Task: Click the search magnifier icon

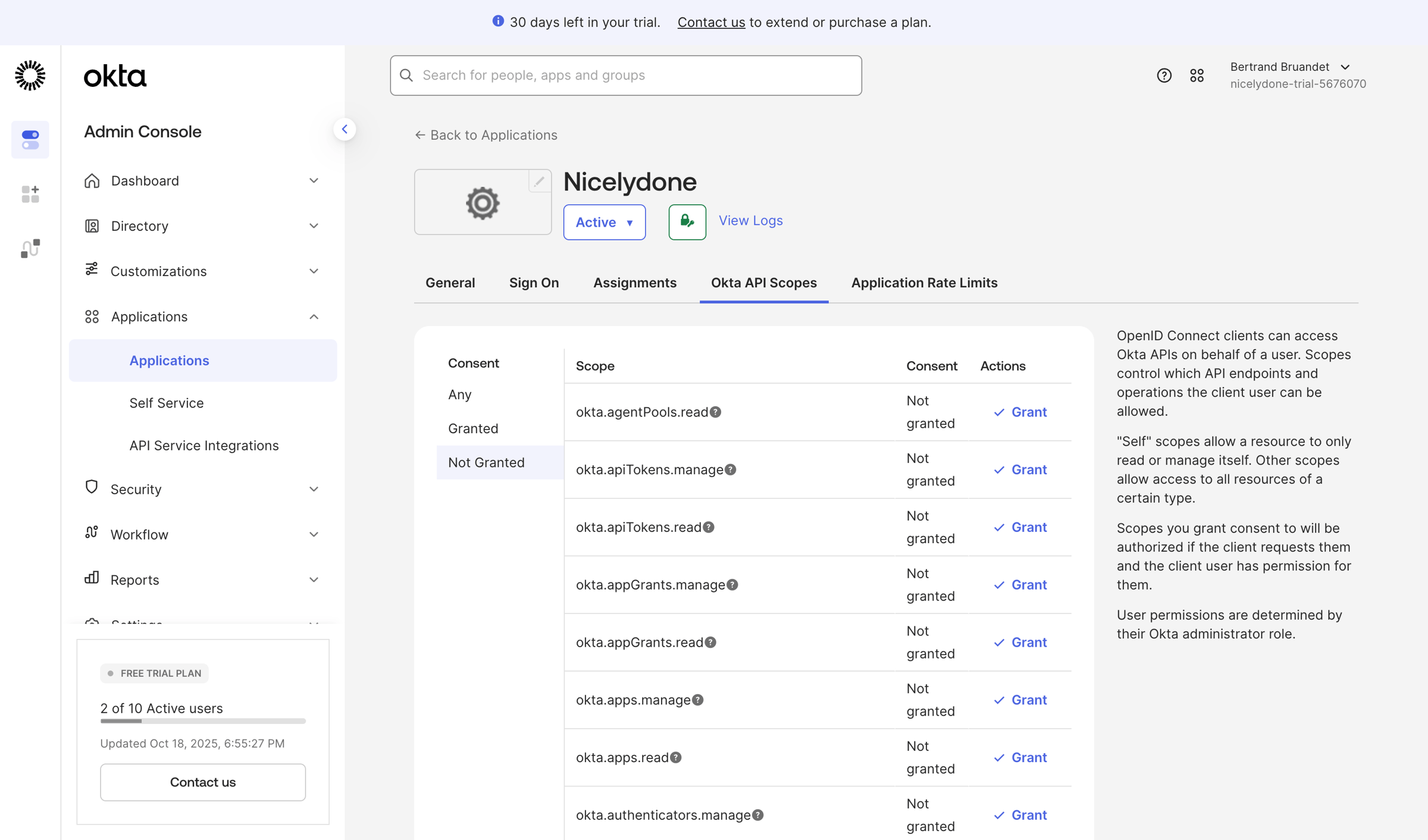Action: tap(406, 75)
